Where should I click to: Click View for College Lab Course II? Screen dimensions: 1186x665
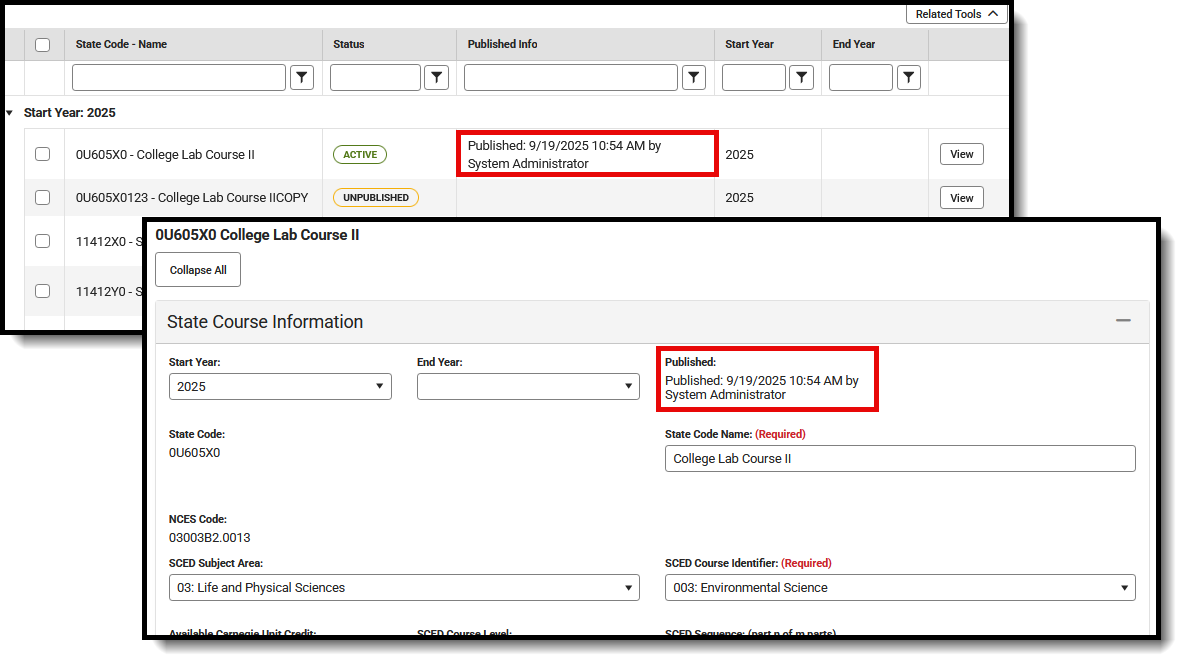tap(961, 154)
